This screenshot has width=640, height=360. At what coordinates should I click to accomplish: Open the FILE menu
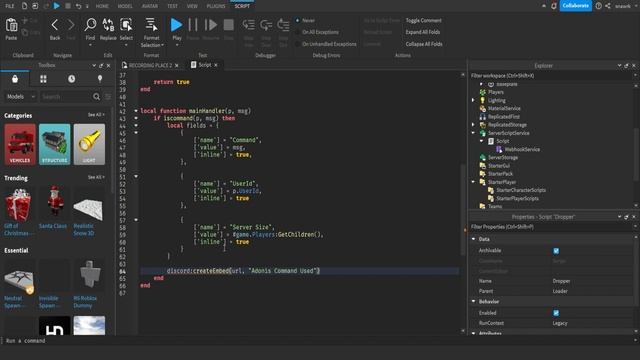click(x=9, y=6)
